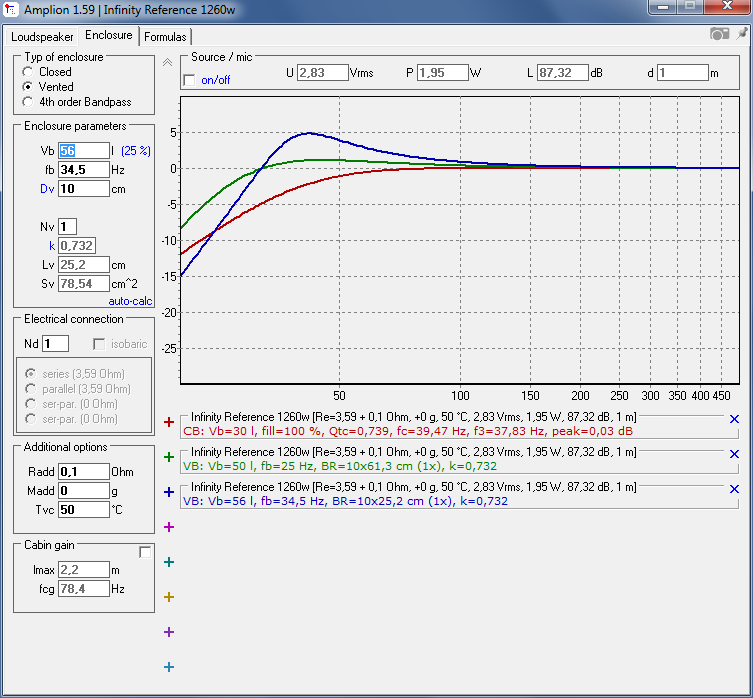Remove the blue VB Vb=56 curve
This screenshot has width=753, height=698.
tap(734, 489)
